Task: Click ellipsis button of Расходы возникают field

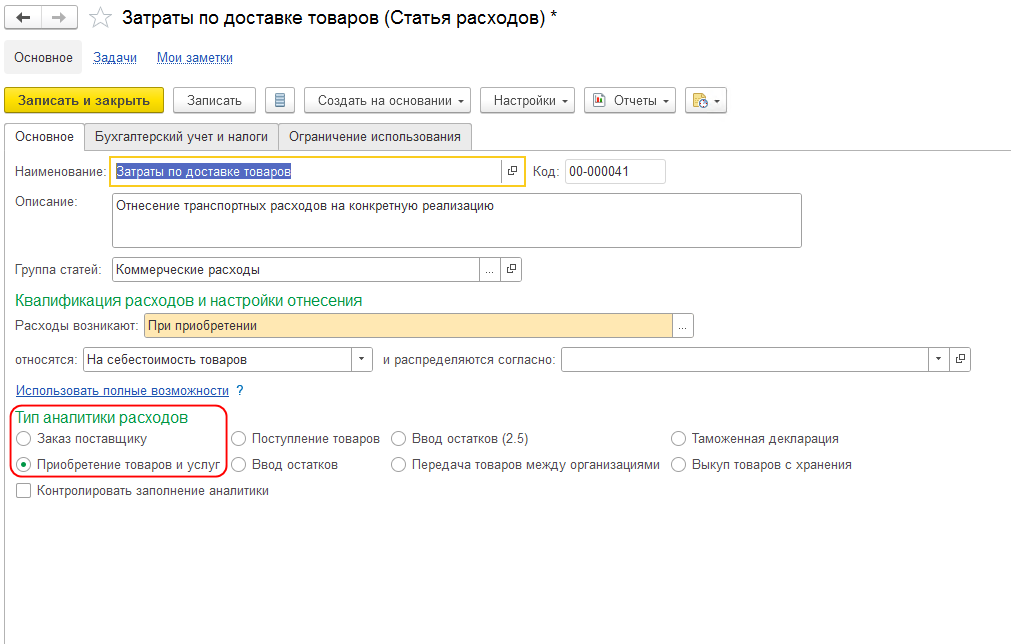Action: click(683, 326)
